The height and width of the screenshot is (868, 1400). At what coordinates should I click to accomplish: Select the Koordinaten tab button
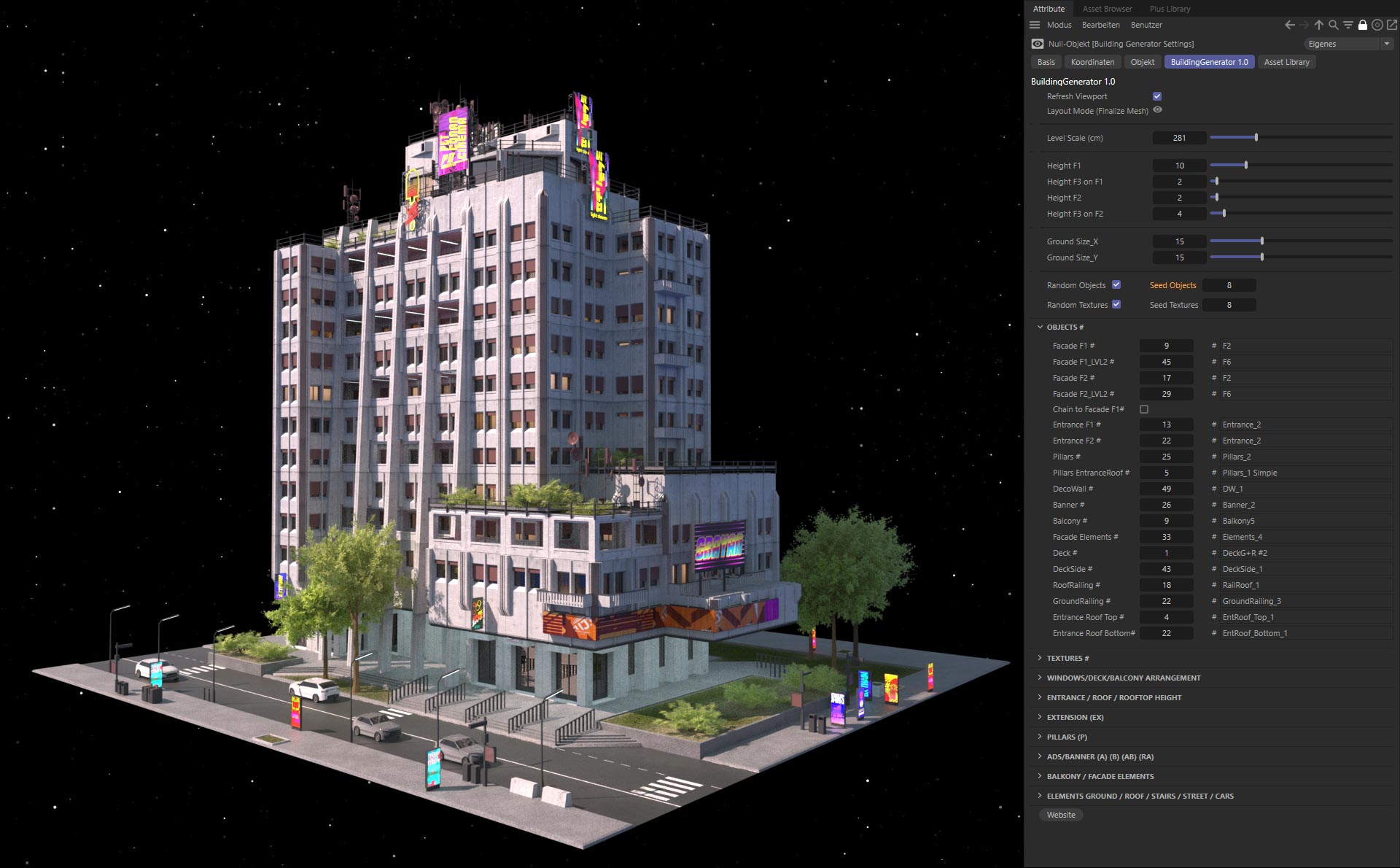pos(1092,62)
